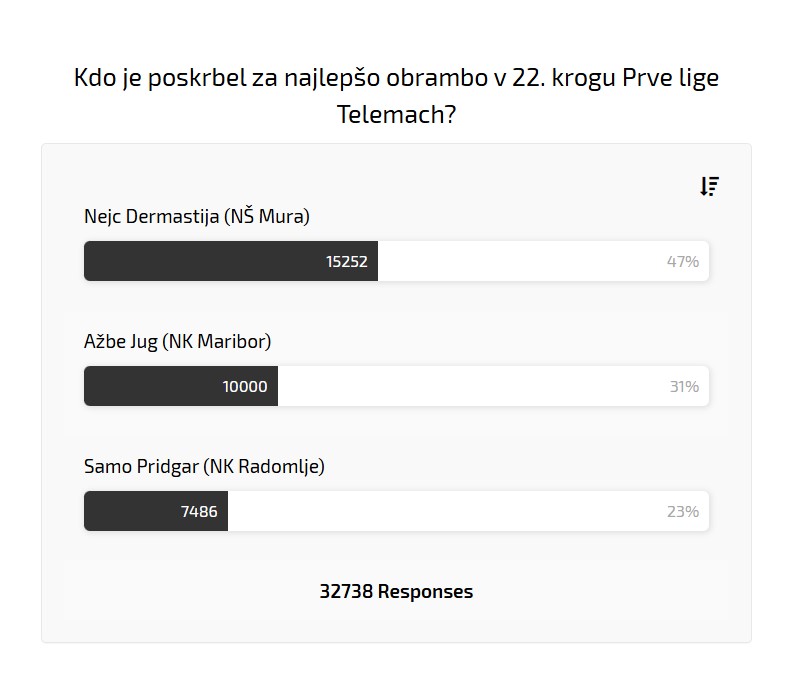Click the empty white part of Samo Pridgar's bar
Viewport: 786px width, 680px height.
(440, 512)
